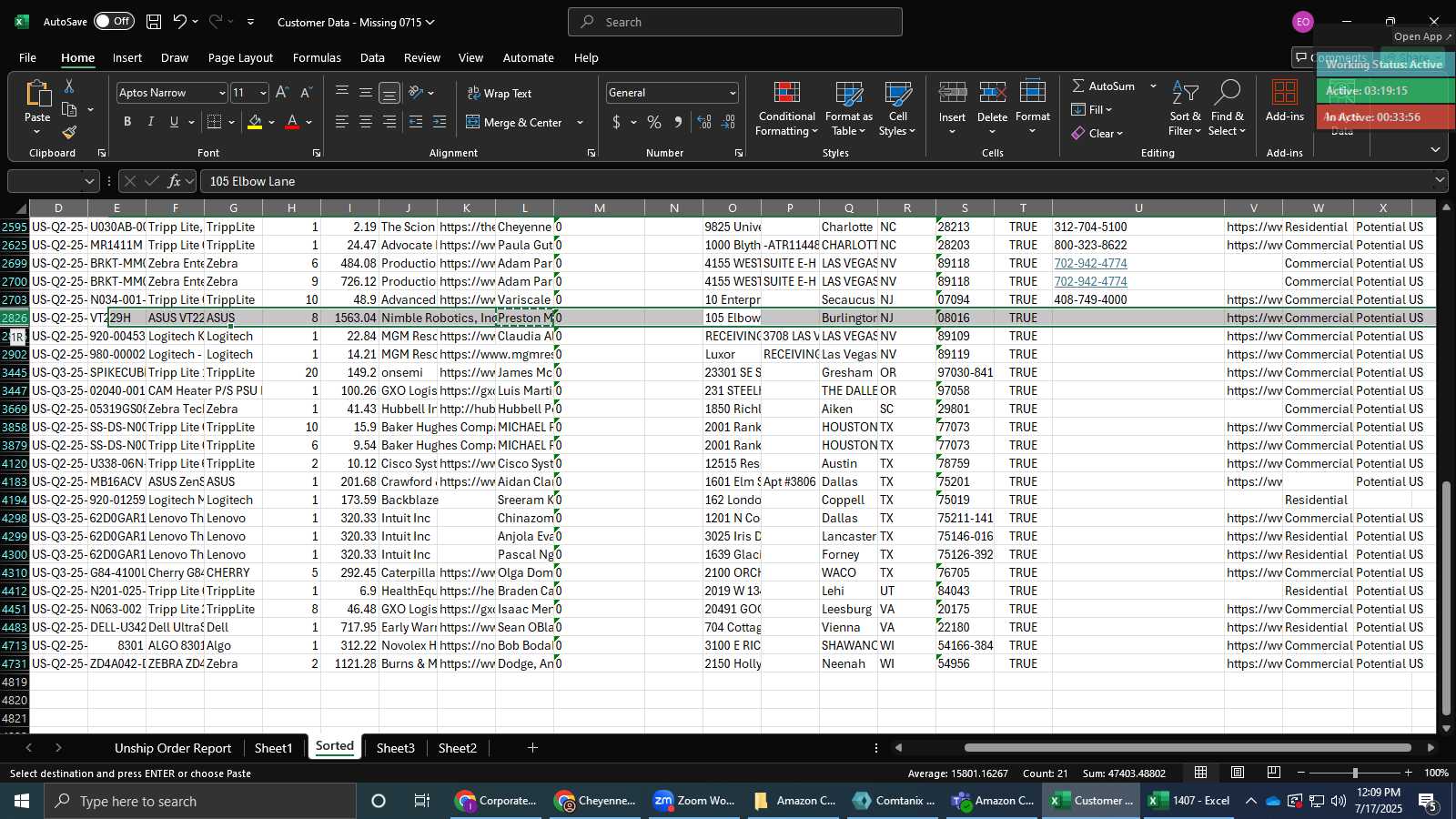The image size is (1456, 819).
Task: Apply center horizontal alignment
Action: 366,122
